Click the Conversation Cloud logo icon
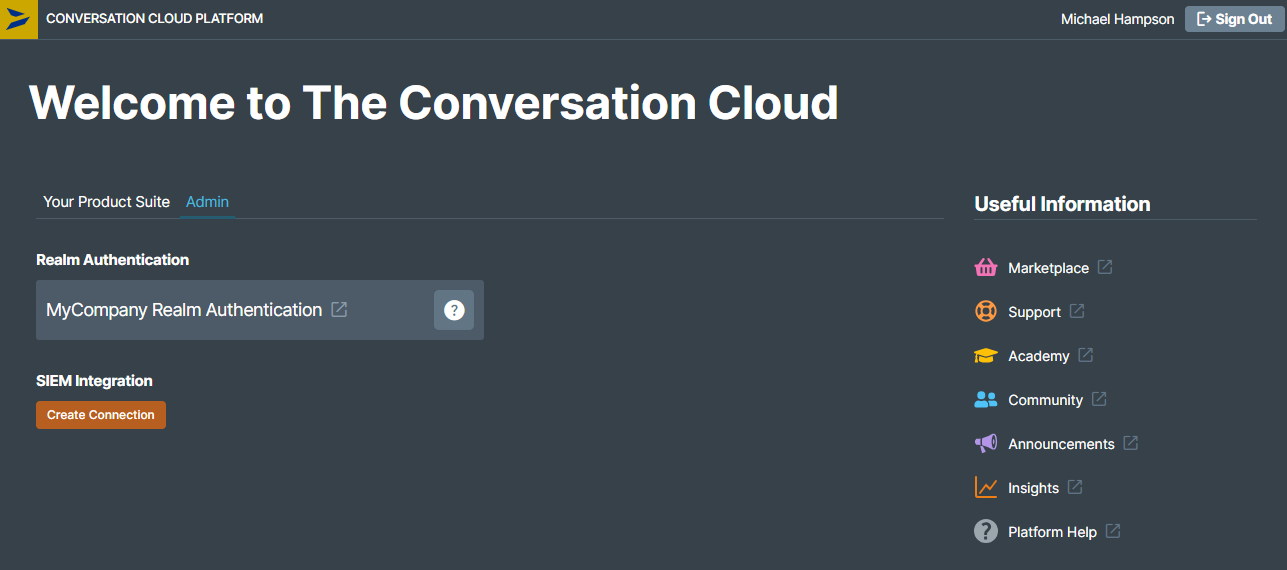The image size is (1287, 570). [x=19, y=19]
